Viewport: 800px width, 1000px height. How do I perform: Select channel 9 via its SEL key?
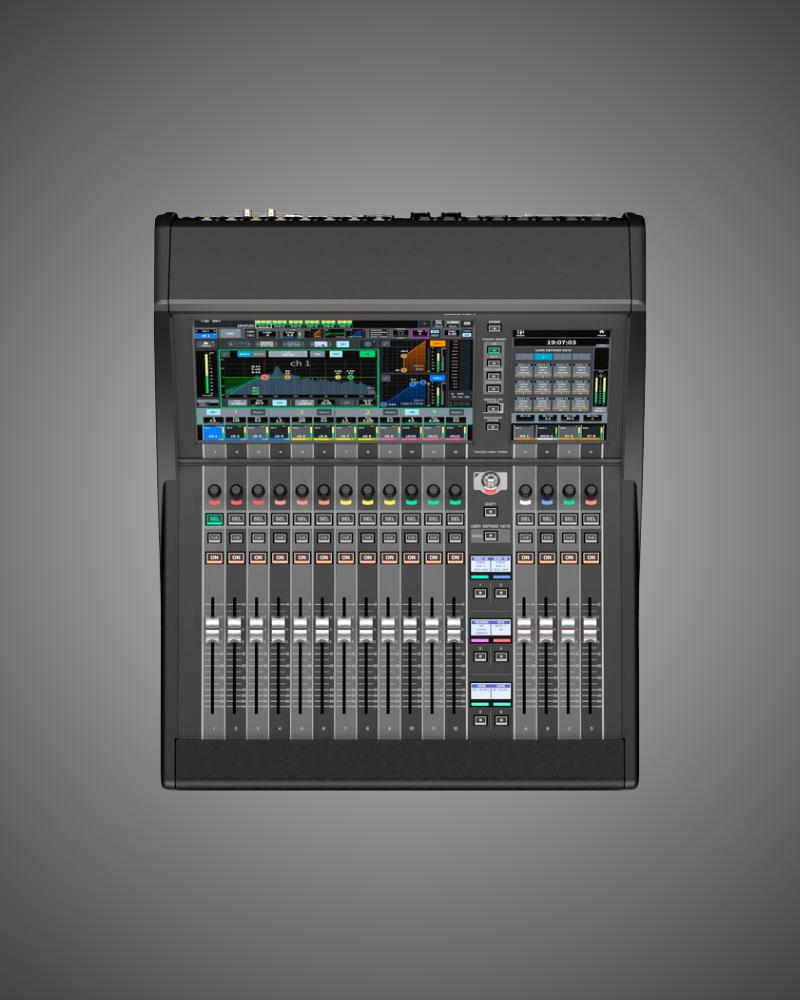pos(389,519)
